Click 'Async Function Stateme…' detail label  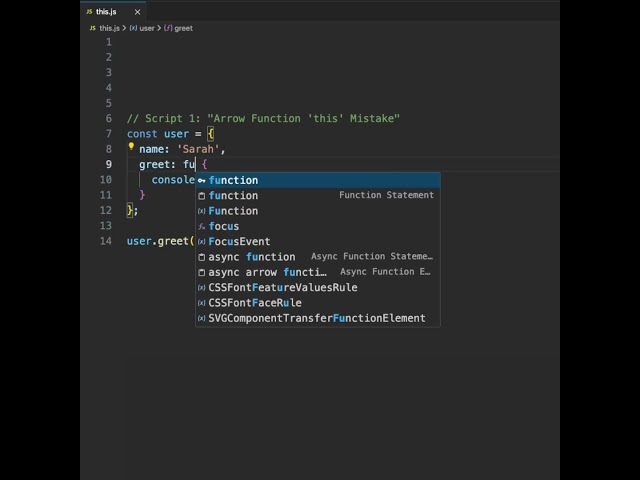(372, 256)
